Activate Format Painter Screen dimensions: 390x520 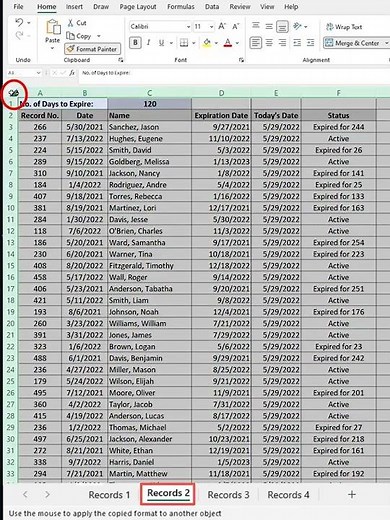click(92, 49)
